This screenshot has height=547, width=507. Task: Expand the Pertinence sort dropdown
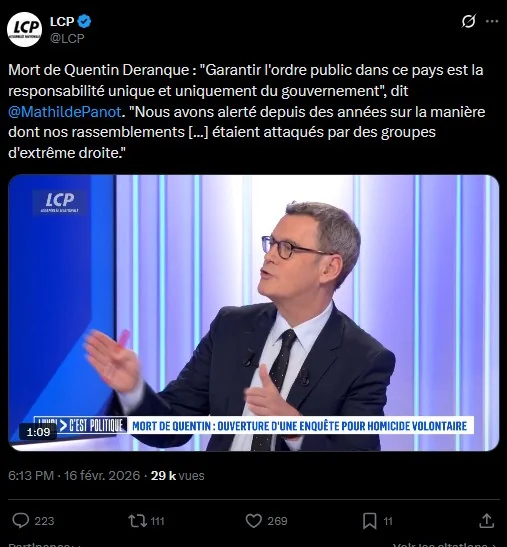click(45, 544)
